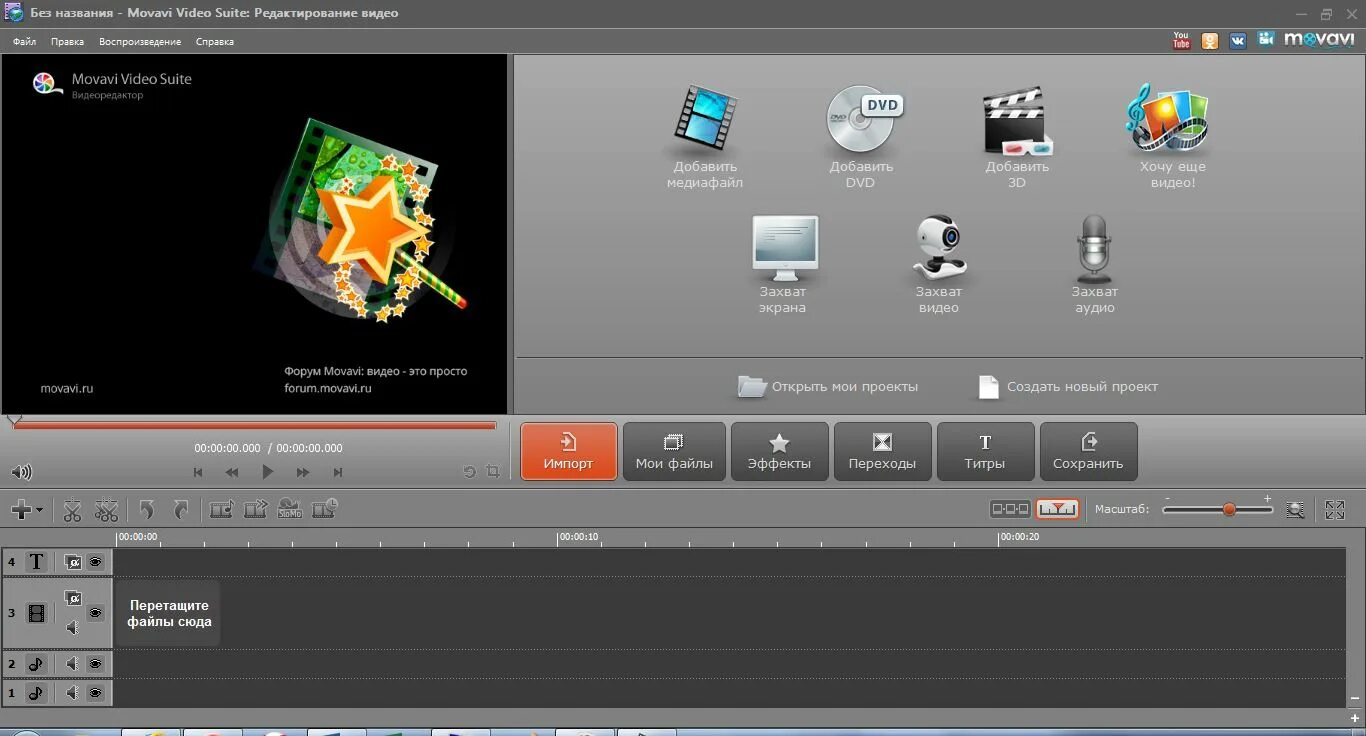Image resolution: width=1366 pixels, height=736 pixels.
Task: Click the film-with-music-note toolbar icon
Action: [221, 510]
